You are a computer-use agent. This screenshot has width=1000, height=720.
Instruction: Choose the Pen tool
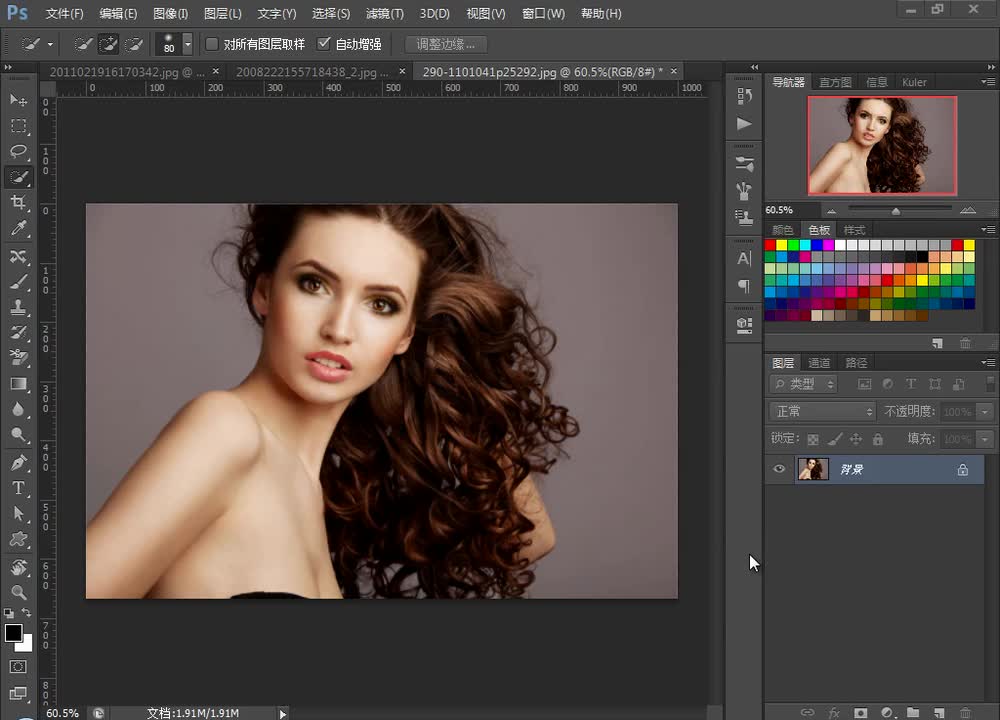[x=18, y=463]
